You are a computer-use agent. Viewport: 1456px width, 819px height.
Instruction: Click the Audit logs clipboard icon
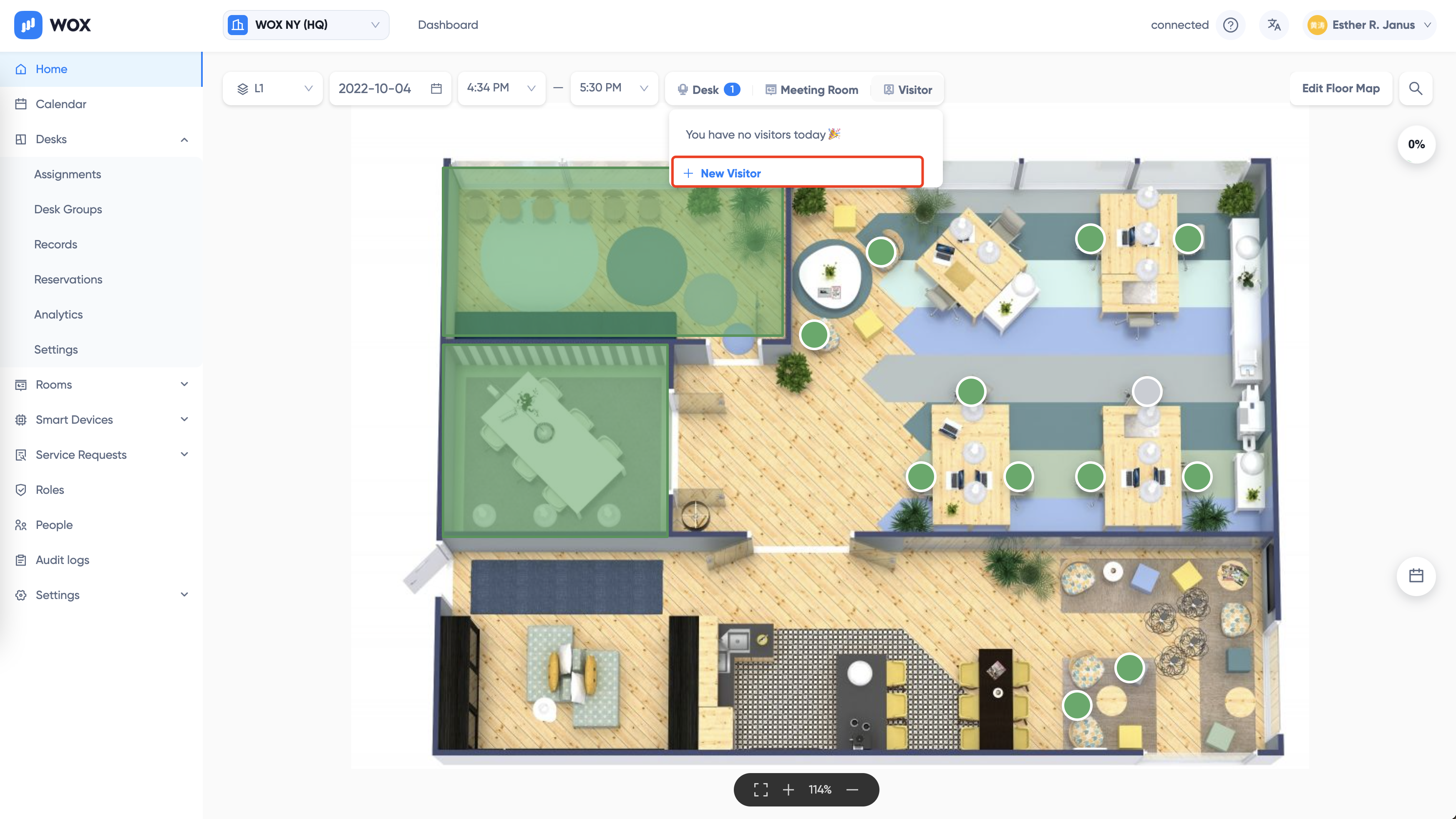click(21, 560)
